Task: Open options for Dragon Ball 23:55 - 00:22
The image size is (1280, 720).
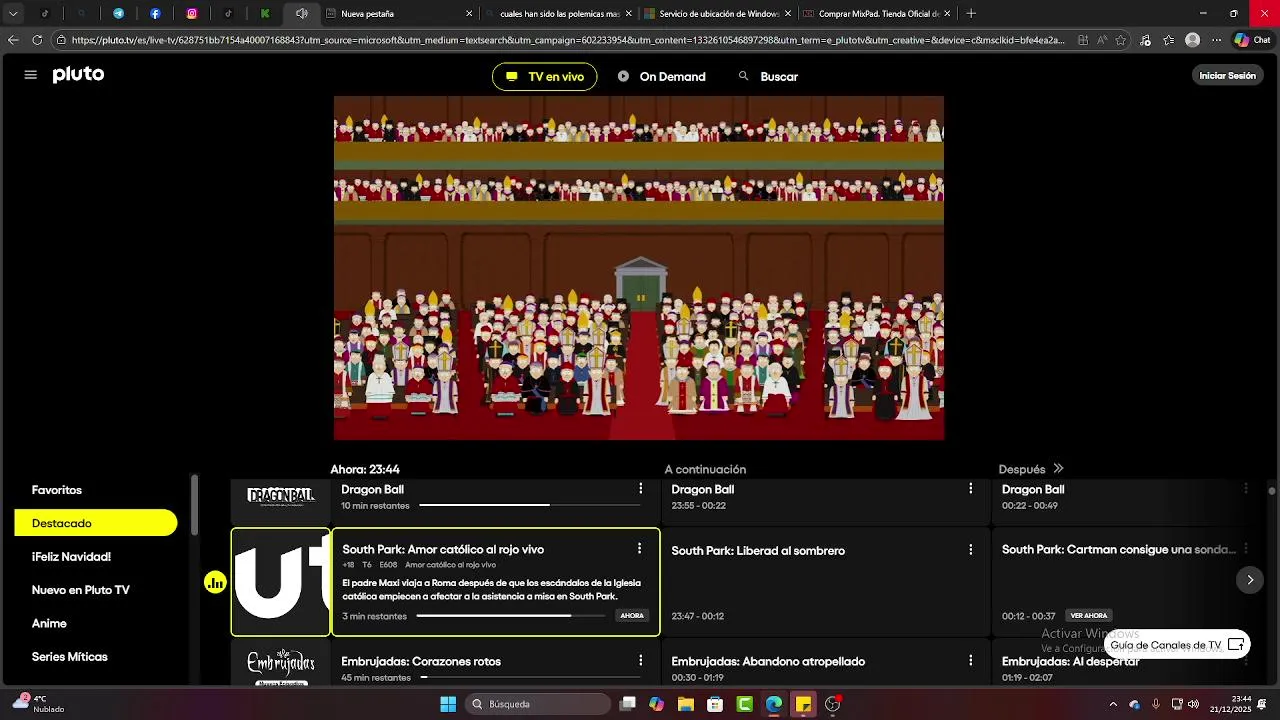Action: [x=970, y=489]
